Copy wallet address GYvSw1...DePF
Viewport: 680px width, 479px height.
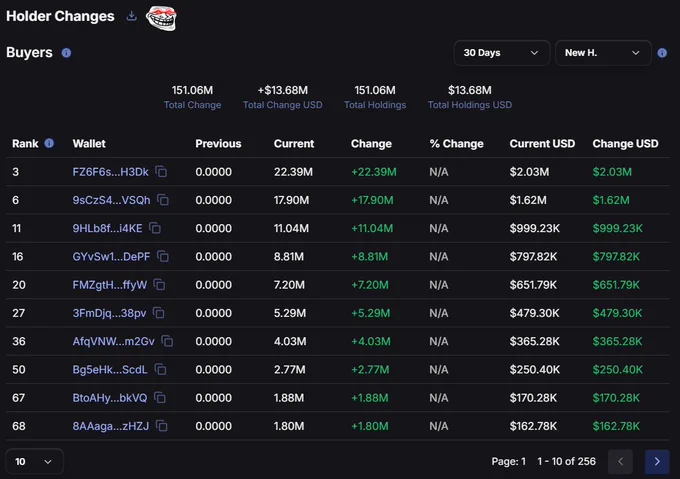tap(163, 256)
